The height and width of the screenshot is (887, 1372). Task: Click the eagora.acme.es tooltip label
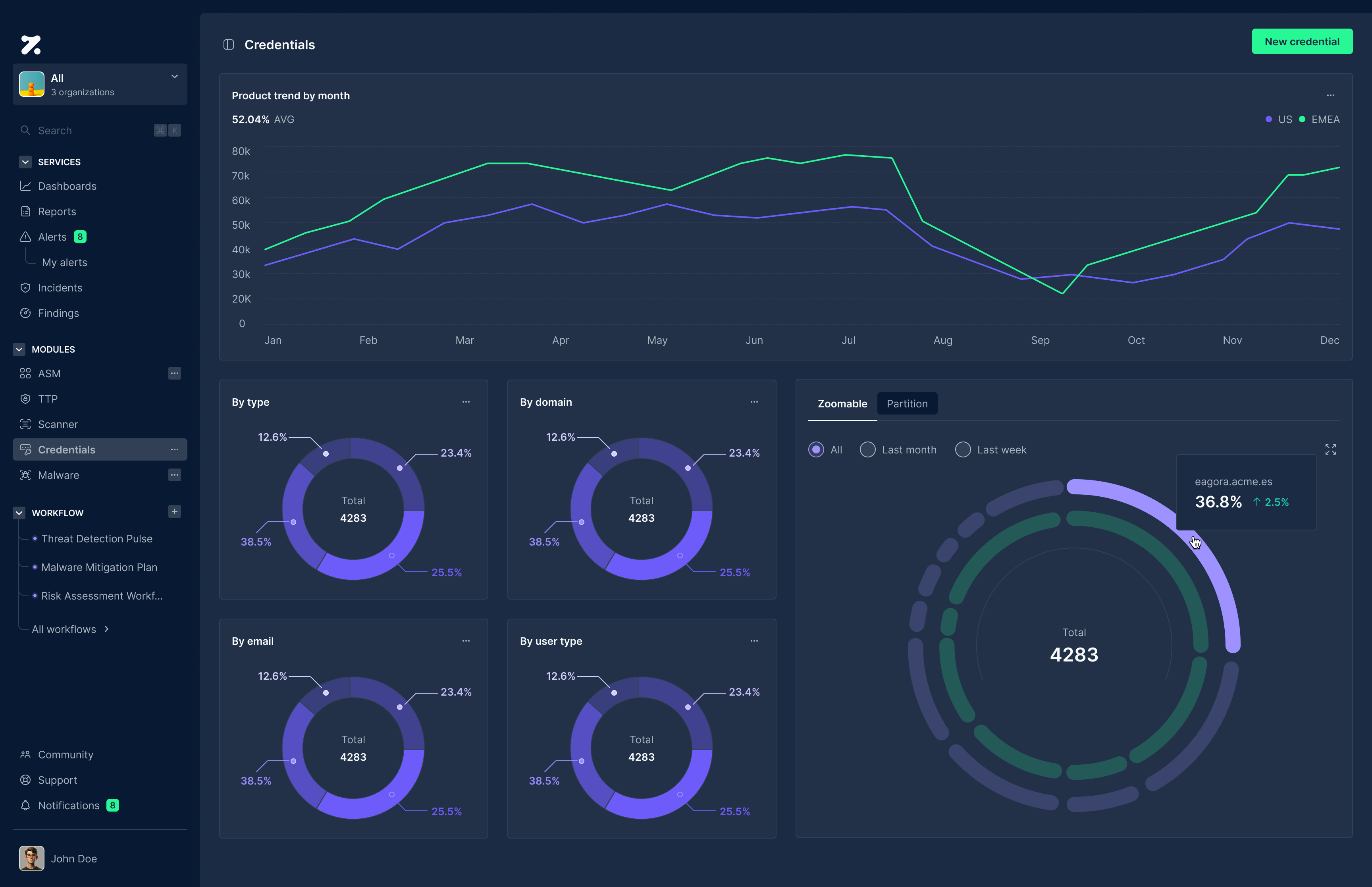click(x=1233, y=482)
